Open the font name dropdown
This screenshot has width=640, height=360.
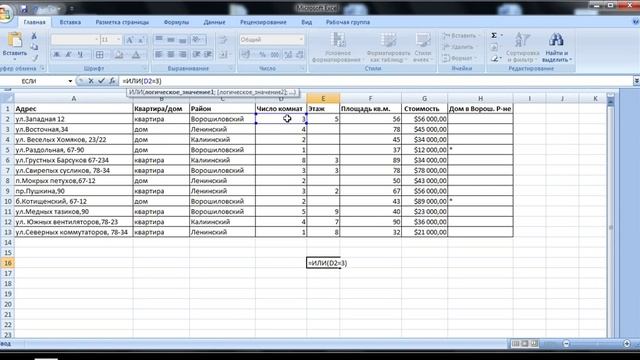point(96,40)
